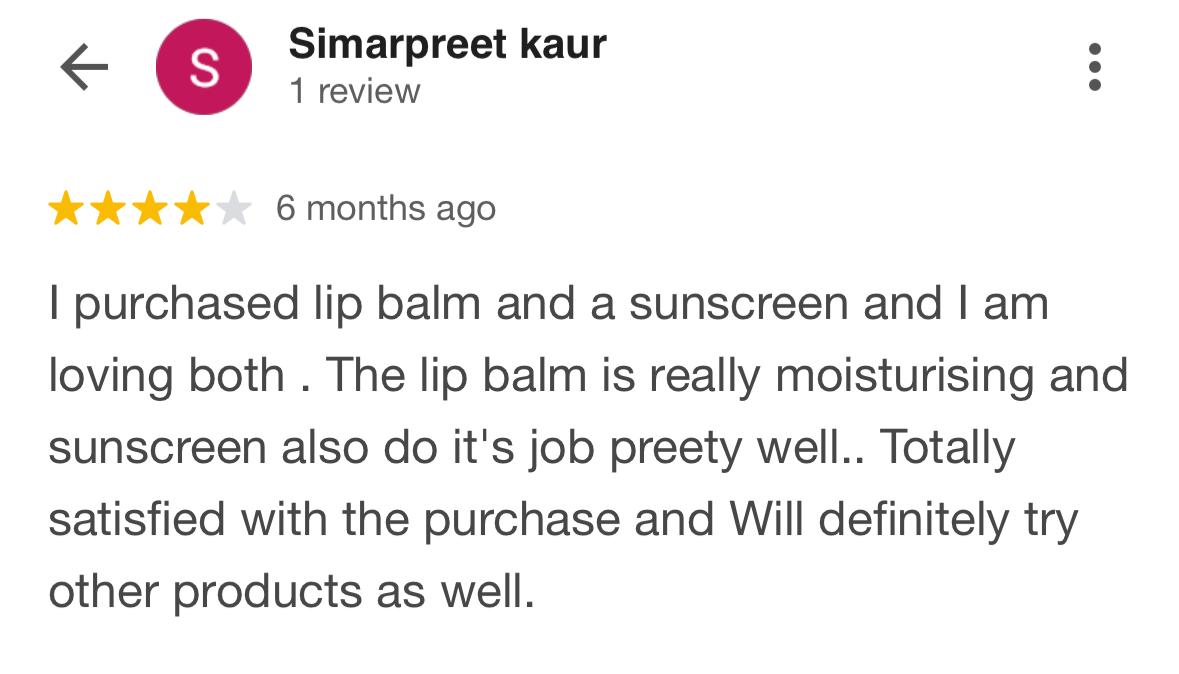Click the second gold rating star
1179x674 pixels.
[108, 209]
